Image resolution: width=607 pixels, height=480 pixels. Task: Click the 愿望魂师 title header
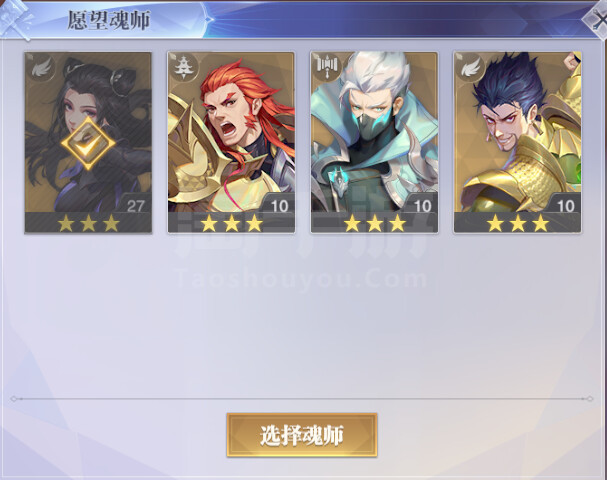coord(109,20)
